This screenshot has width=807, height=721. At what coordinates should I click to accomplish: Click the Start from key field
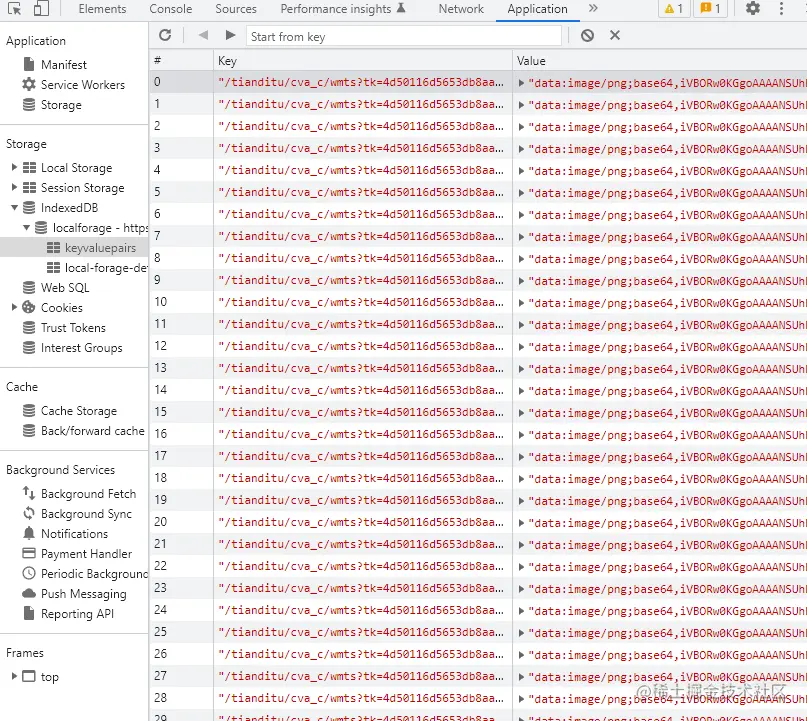click(x=404, y=37)
